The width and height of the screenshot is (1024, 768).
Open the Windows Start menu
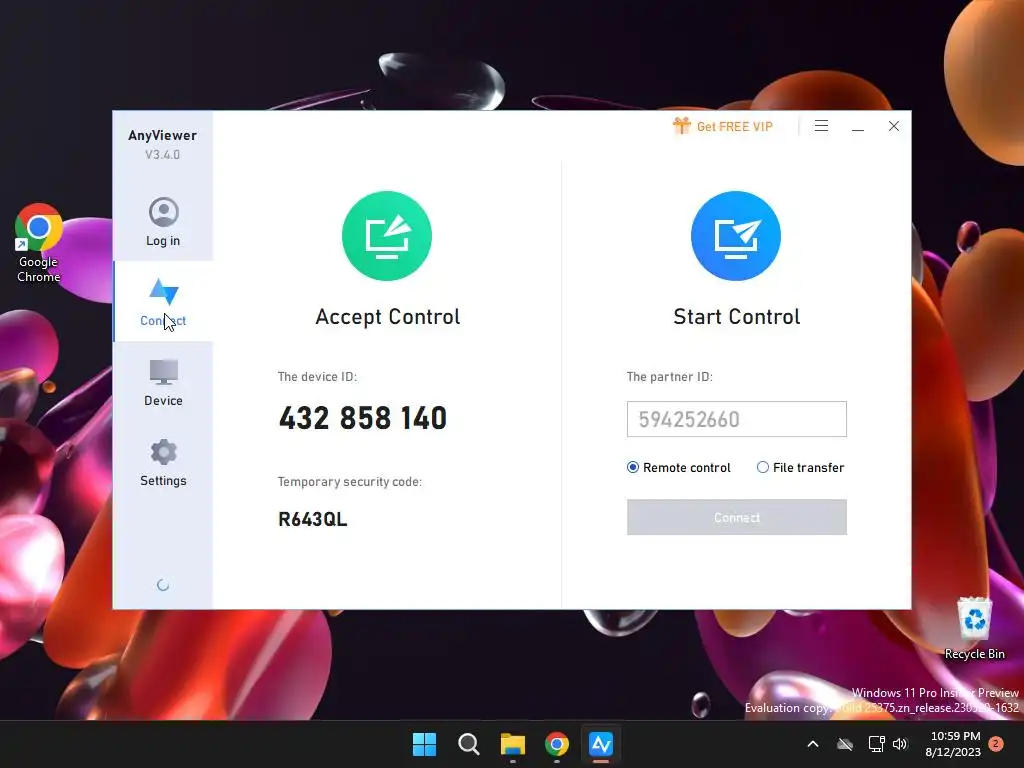click(424, 744)
